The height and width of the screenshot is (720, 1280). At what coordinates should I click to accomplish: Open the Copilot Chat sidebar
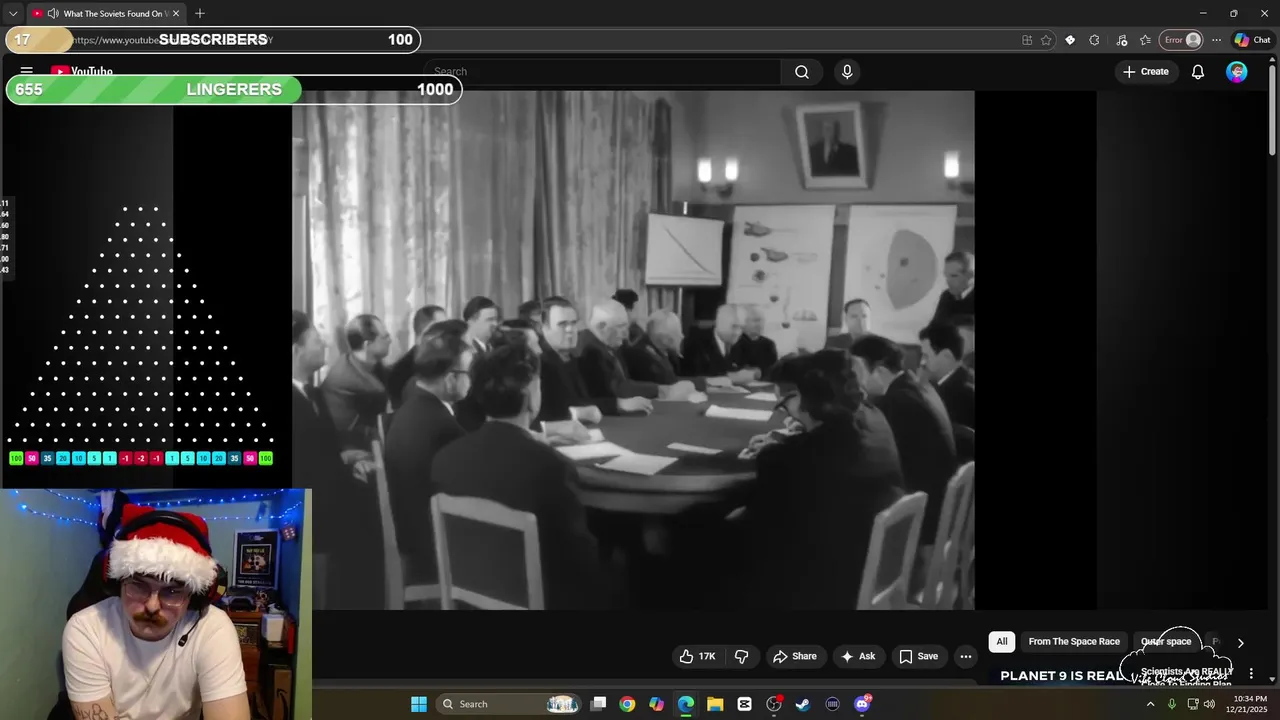pos(1252,40)
